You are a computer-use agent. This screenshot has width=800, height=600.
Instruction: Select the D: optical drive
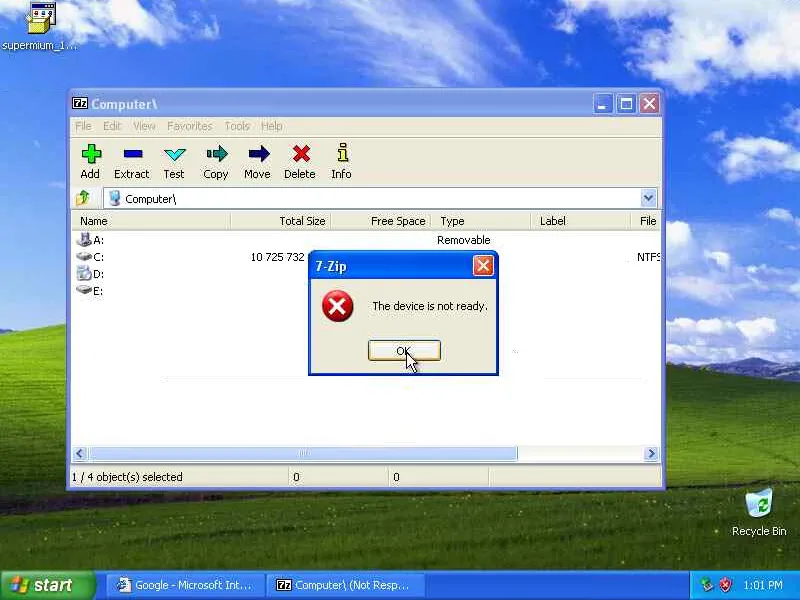point(90,274)
